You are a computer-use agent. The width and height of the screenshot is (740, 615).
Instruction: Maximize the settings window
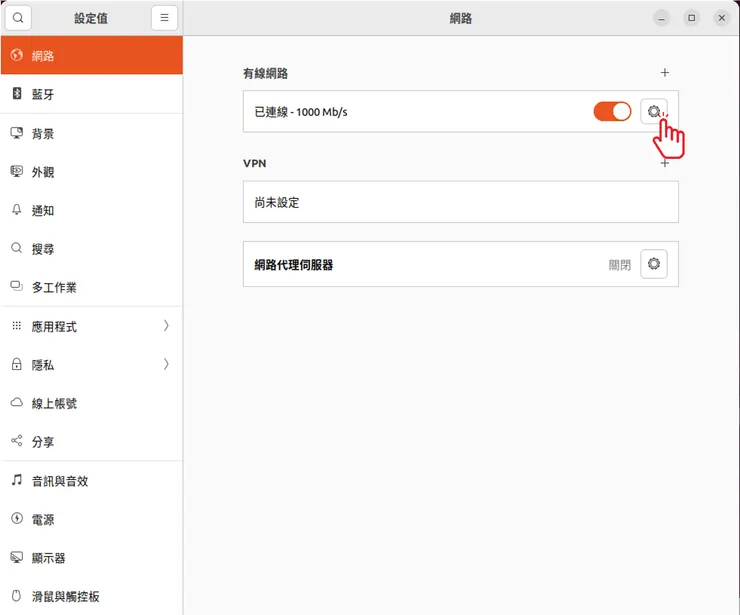coord(691,18)
